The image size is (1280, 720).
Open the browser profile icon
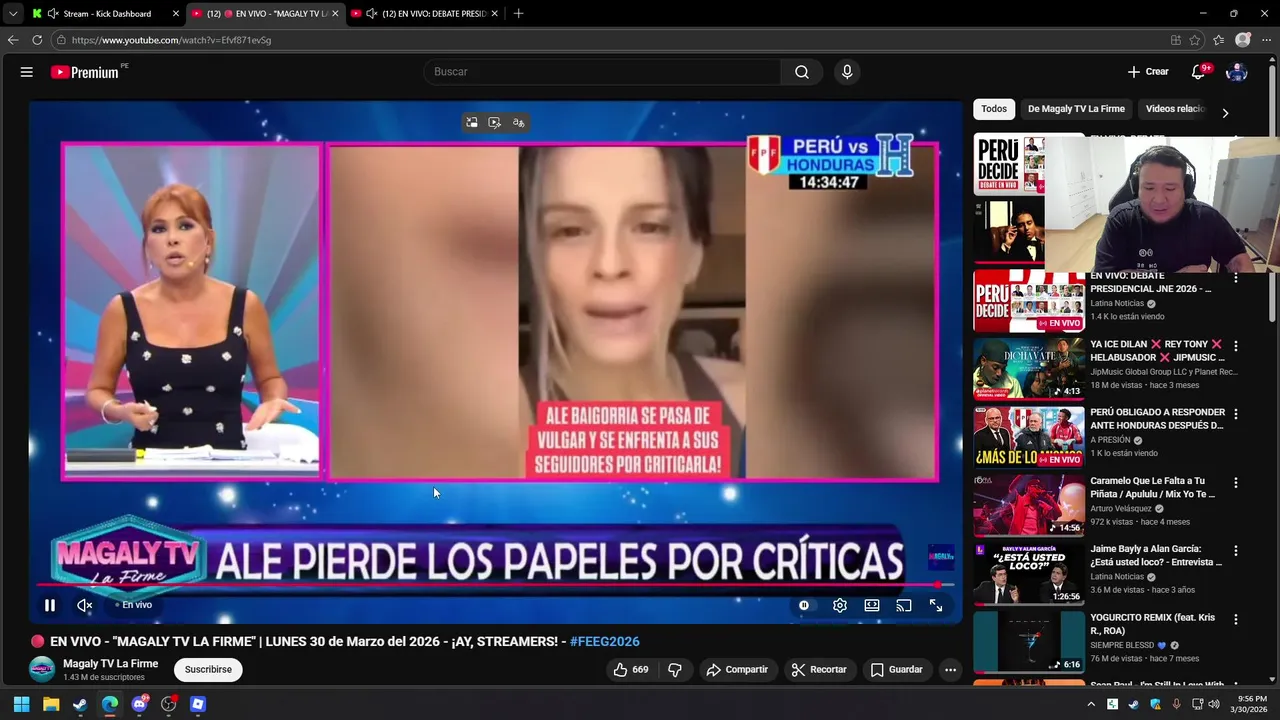tap(1243, 40)
